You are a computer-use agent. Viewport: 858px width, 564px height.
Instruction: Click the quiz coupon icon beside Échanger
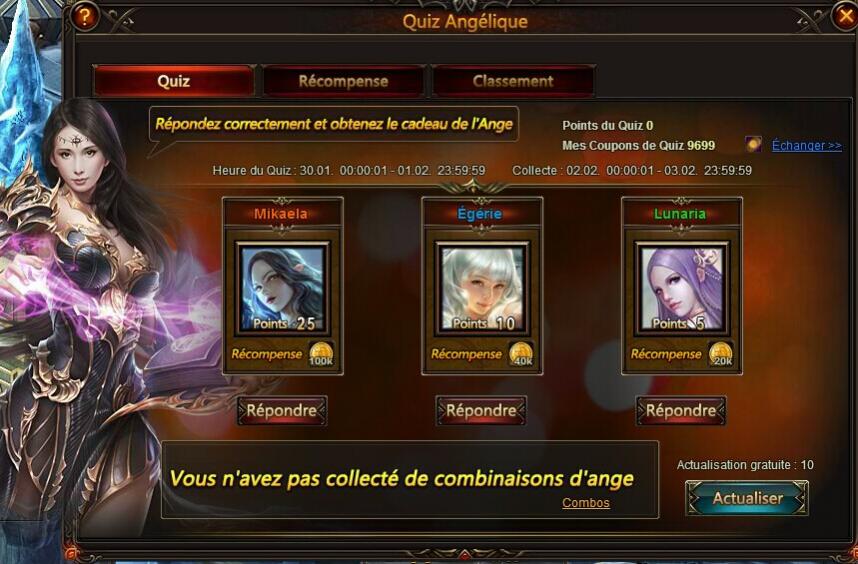pos(753,144)
